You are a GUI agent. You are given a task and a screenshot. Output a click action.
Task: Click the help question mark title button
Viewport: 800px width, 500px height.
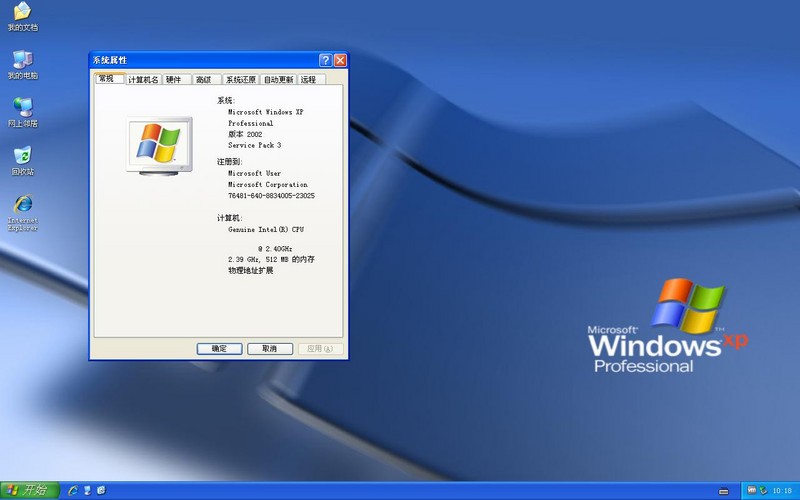tap(326, 60)
